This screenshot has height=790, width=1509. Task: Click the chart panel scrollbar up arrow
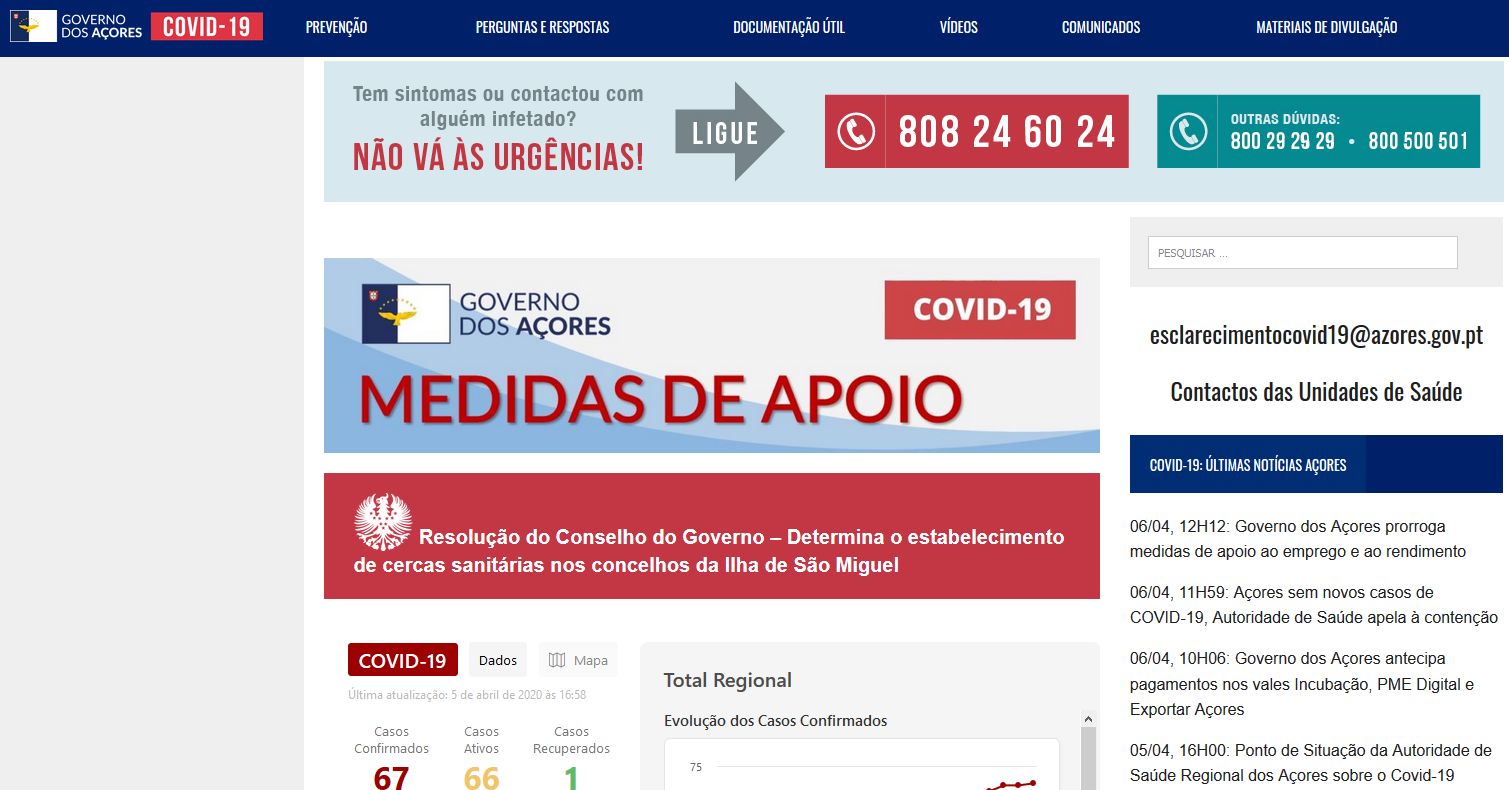pos(1089,718)
